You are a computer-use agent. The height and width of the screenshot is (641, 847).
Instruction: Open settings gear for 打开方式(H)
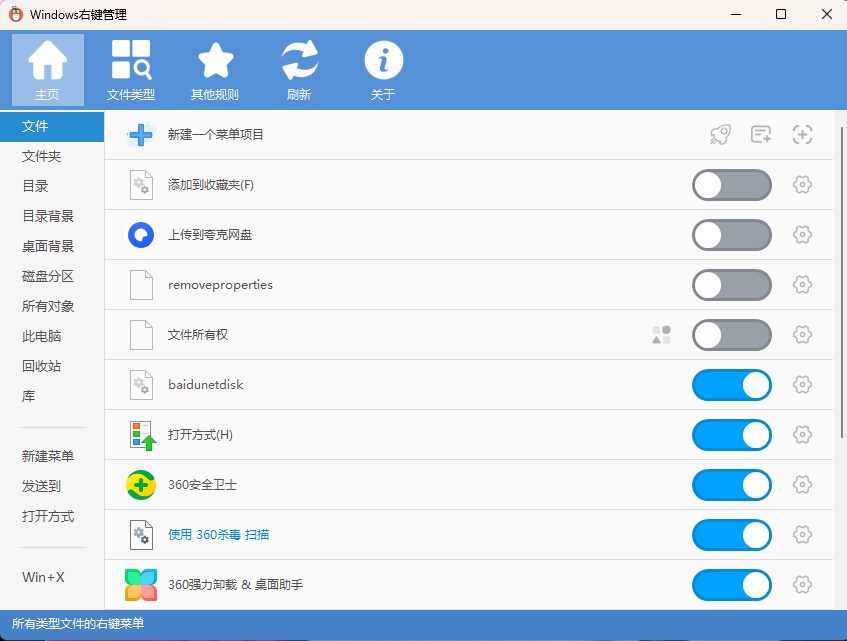click(802, 435)
